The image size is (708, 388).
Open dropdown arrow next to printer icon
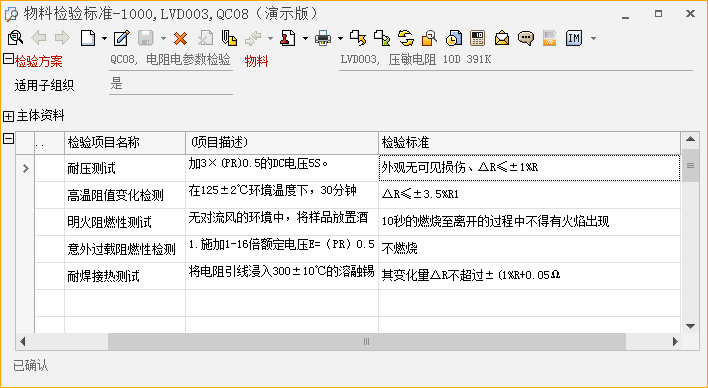click(x=340, y=38)
